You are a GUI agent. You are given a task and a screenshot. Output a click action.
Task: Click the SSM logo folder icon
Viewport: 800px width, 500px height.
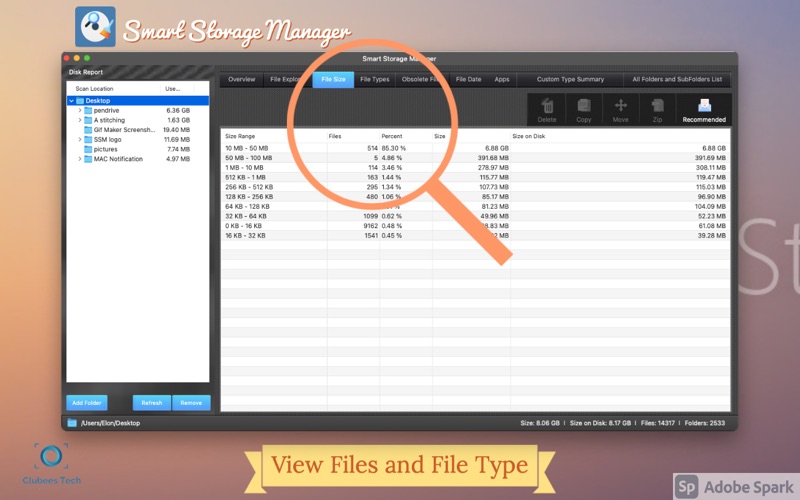point(88,139)
